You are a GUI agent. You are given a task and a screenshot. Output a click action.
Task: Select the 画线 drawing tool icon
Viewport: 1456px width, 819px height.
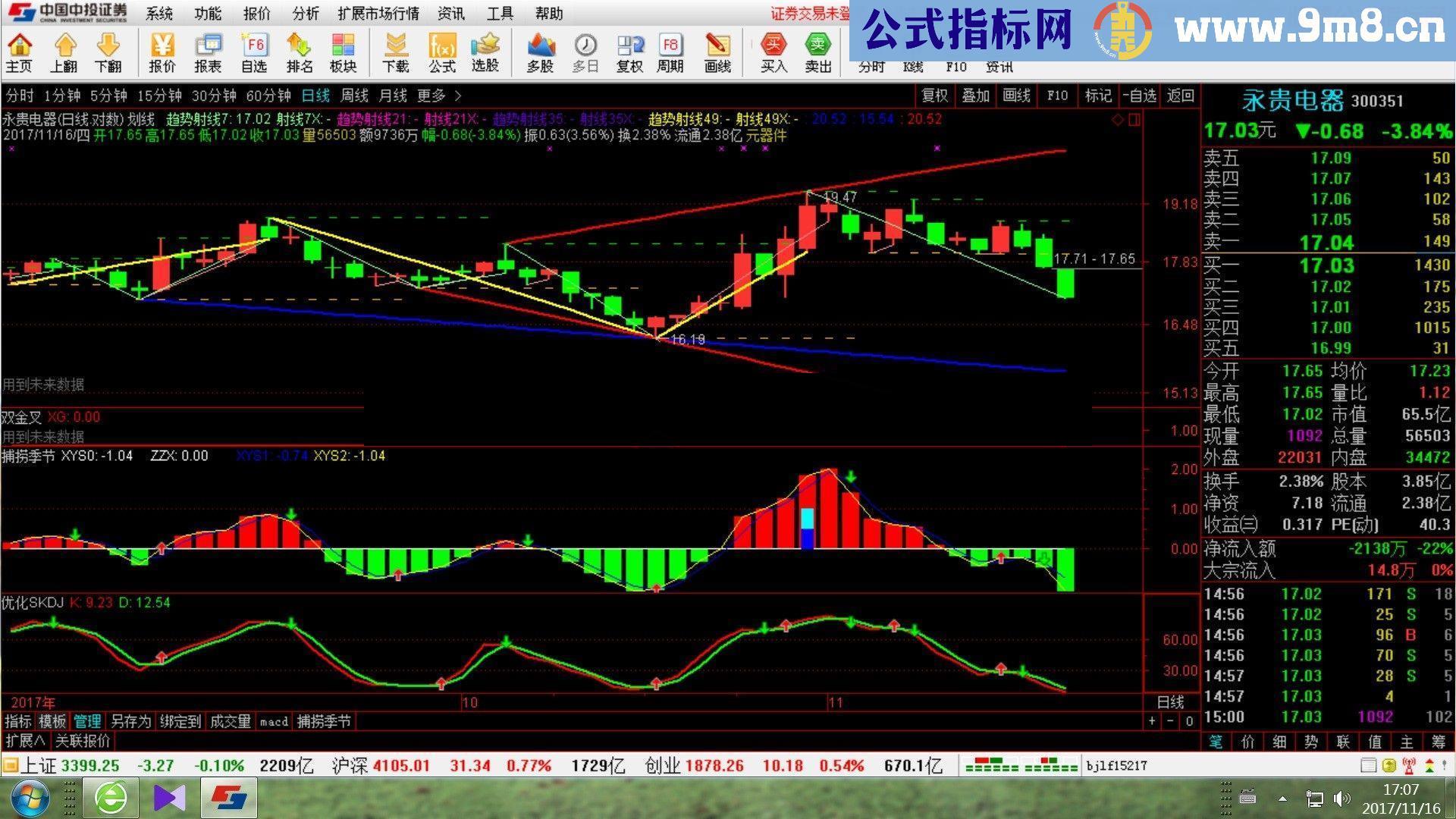coord(717,53)
